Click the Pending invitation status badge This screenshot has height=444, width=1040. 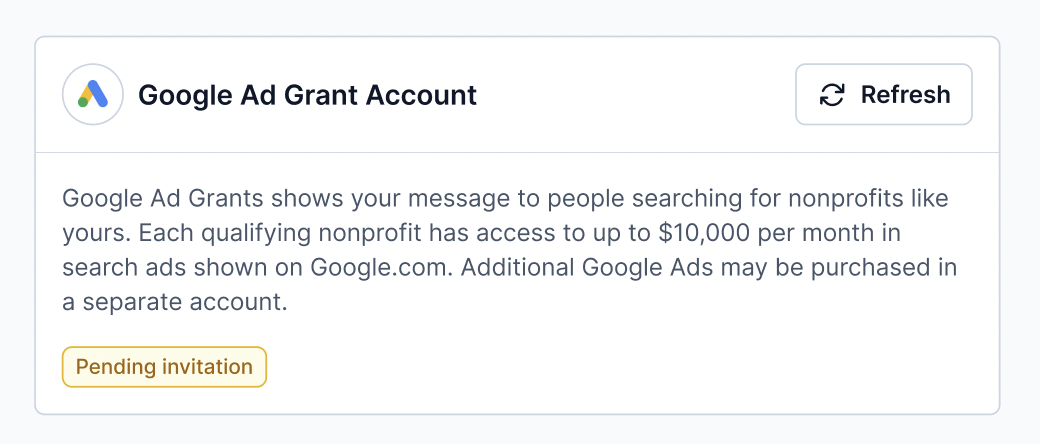(x=164, y=367)
